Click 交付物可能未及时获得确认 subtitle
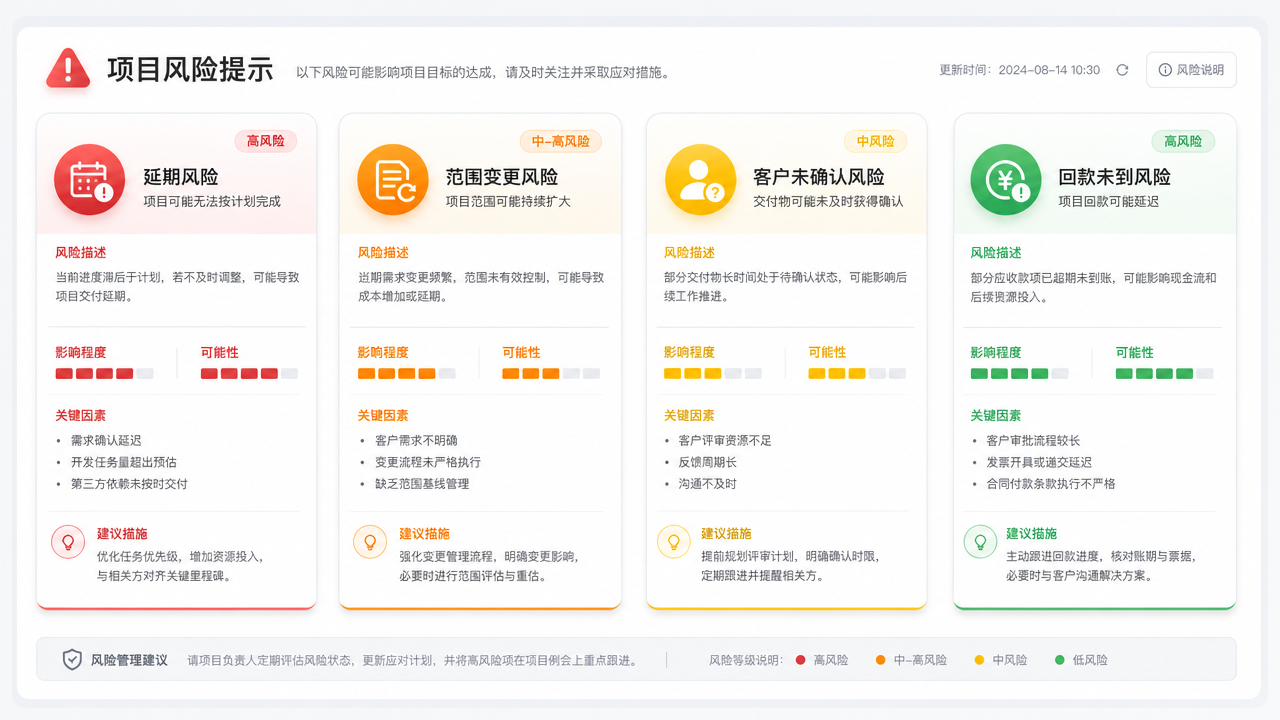 [x=828, y=201]
